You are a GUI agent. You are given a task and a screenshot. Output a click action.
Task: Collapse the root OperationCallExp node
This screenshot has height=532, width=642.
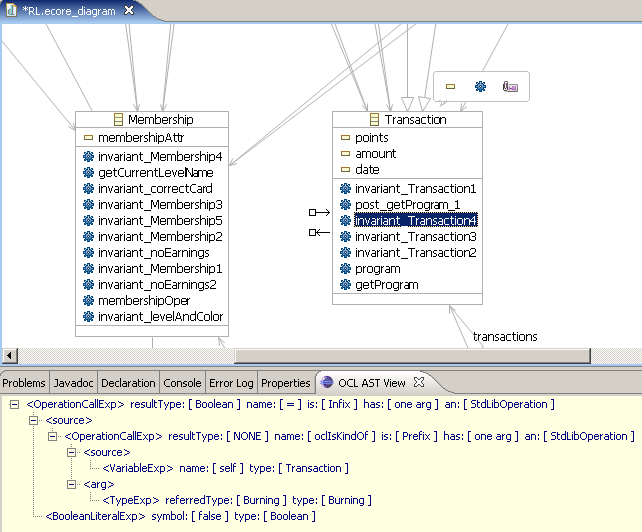[14, 405]
